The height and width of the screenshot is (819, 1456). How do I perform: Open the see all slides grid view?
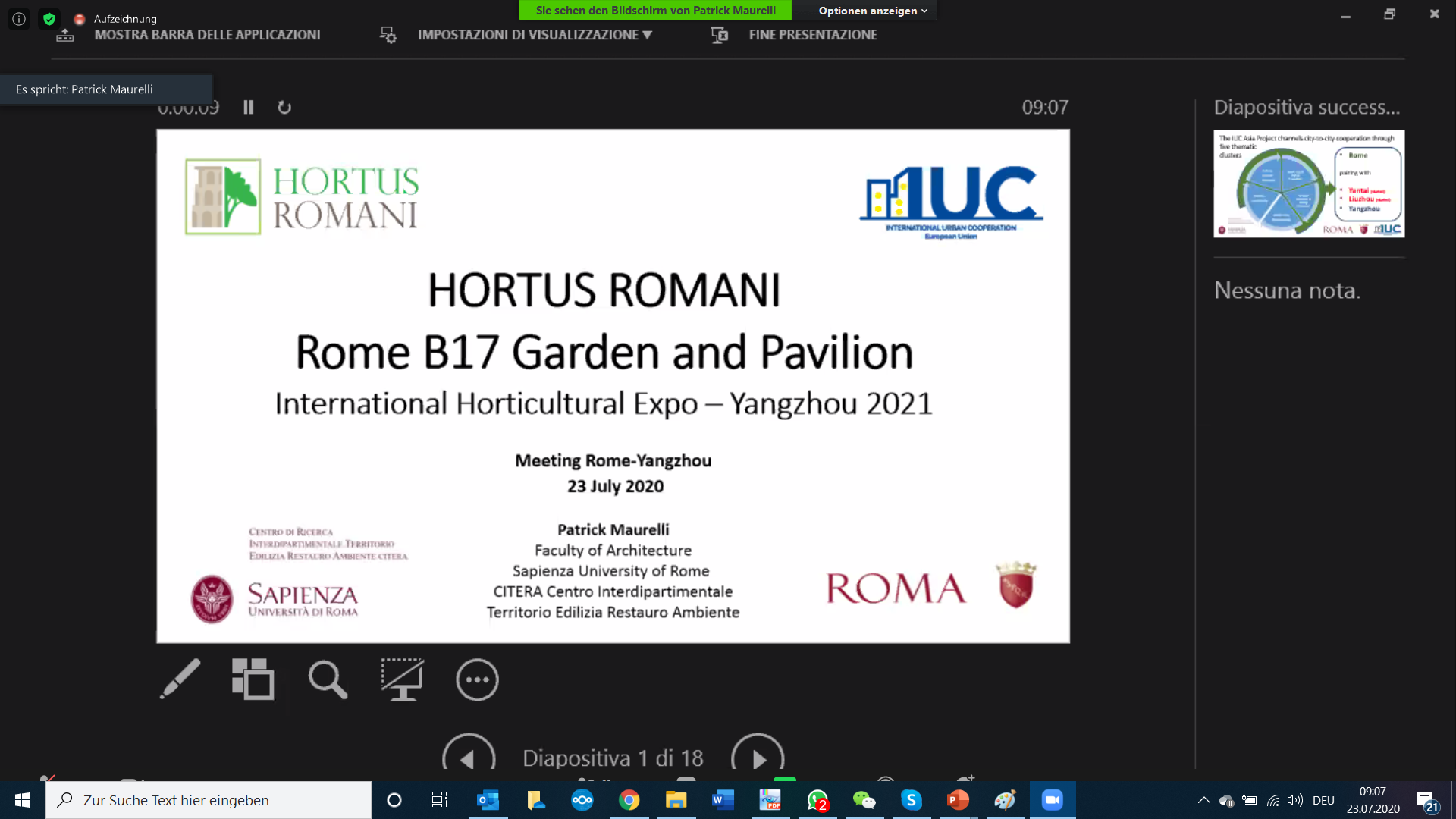click(253, 679)
